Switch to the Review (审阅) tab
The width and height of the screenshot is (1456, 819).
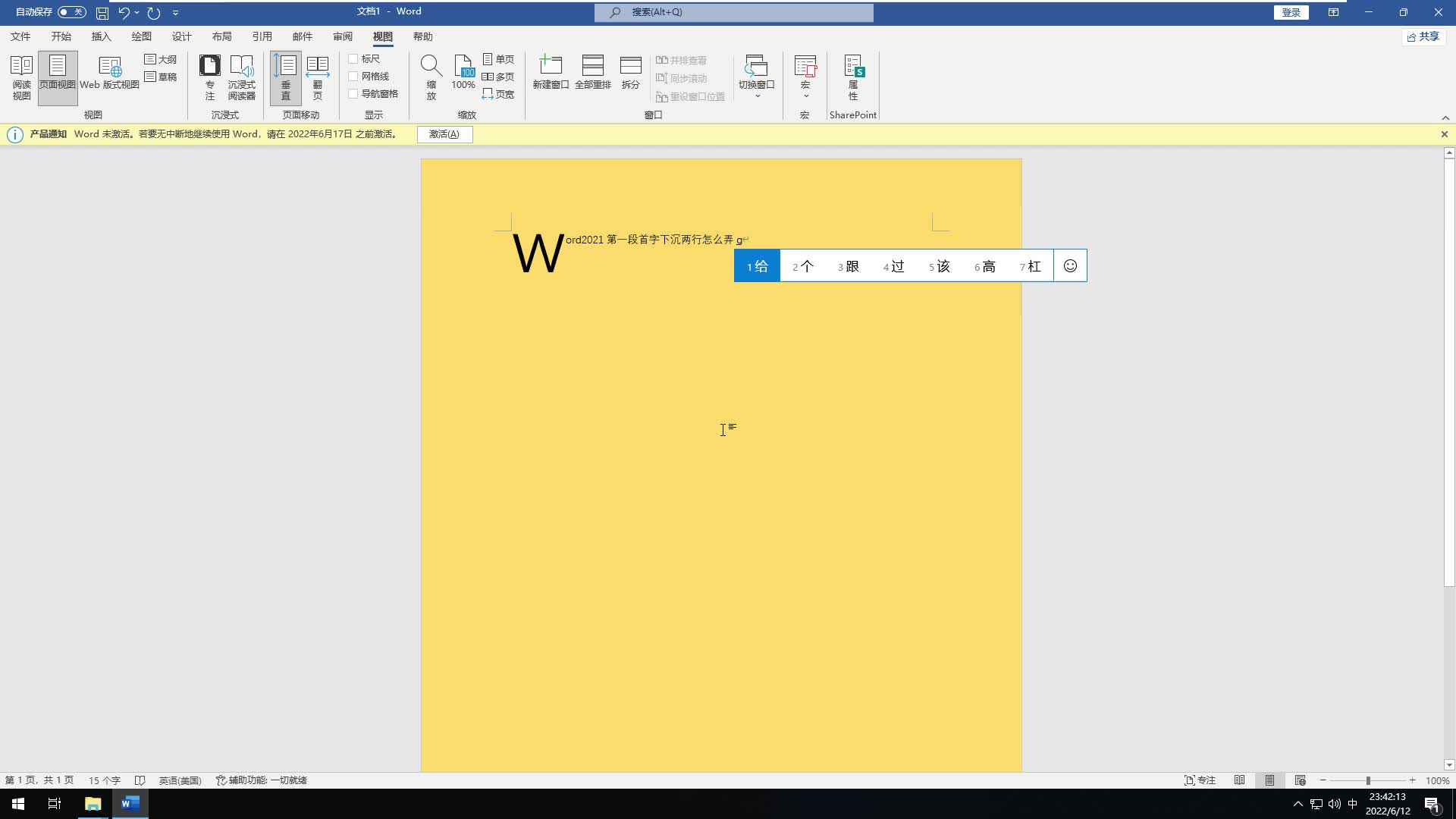tap(342, 36)
